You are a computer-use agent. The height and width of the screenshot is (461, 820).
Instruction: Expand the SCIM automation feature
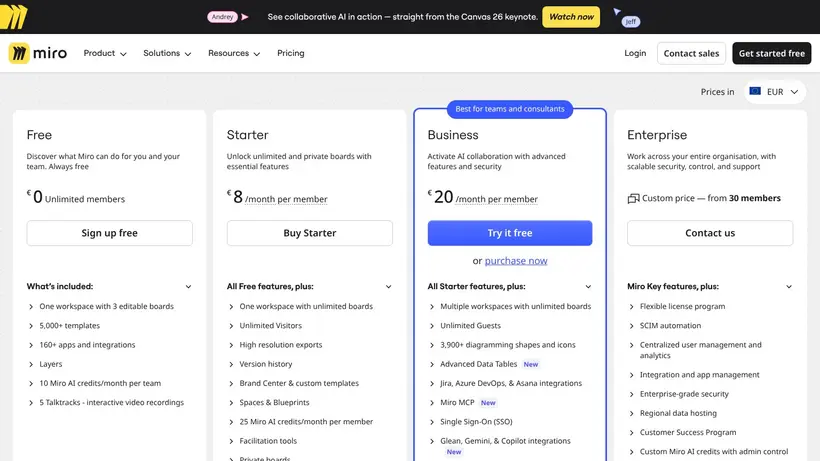tap(665, 326)
